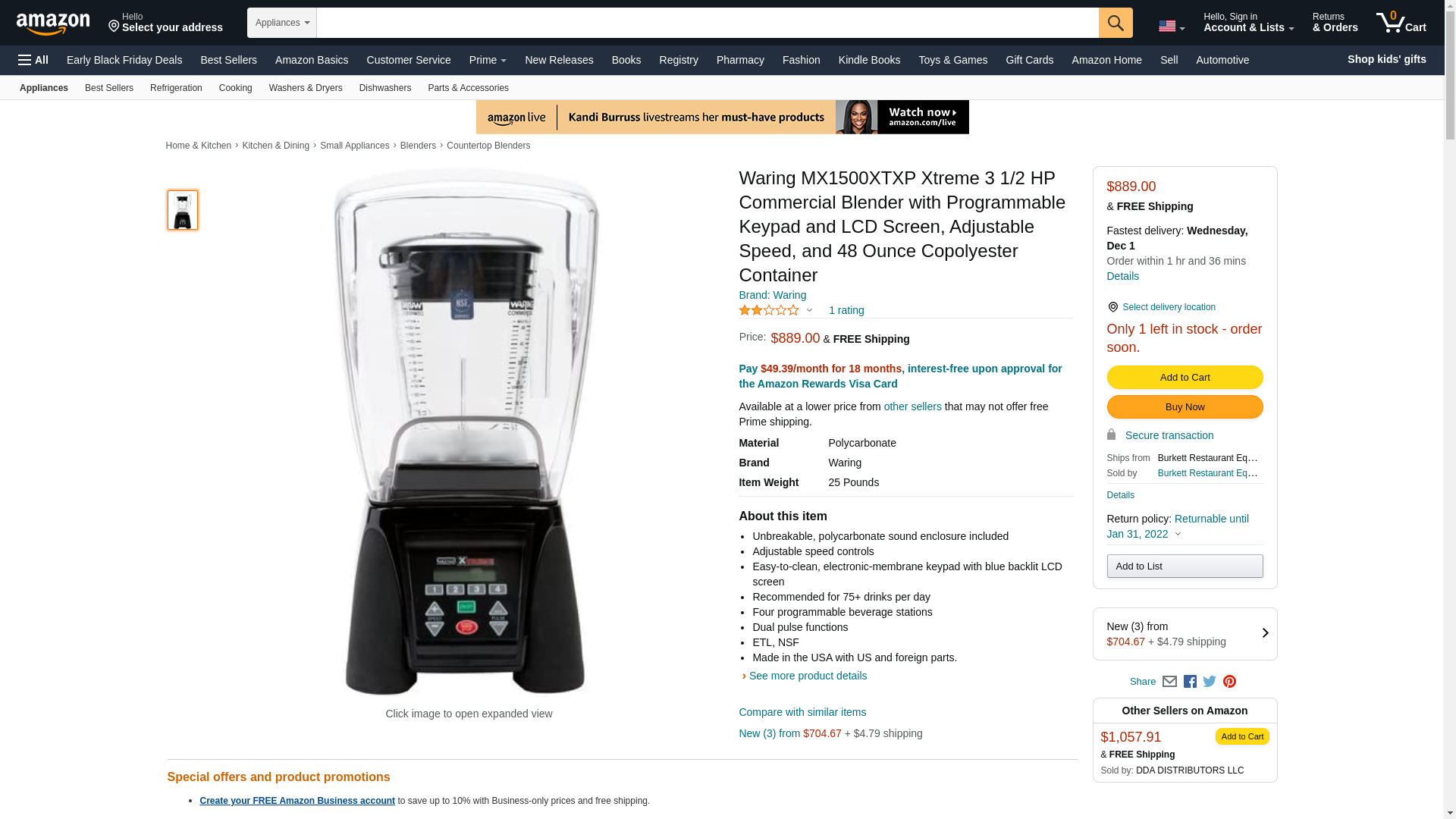Open the shopping cart

1401,23
